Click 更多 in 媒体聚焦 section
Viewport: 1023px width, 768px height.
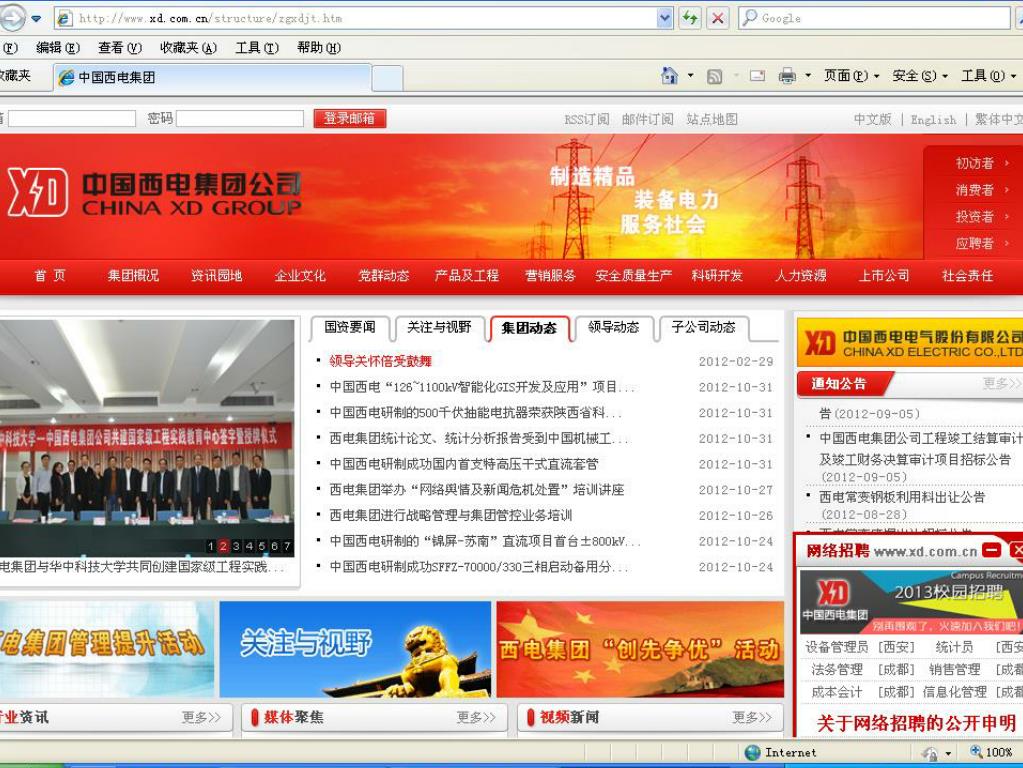tap(476, 718)
